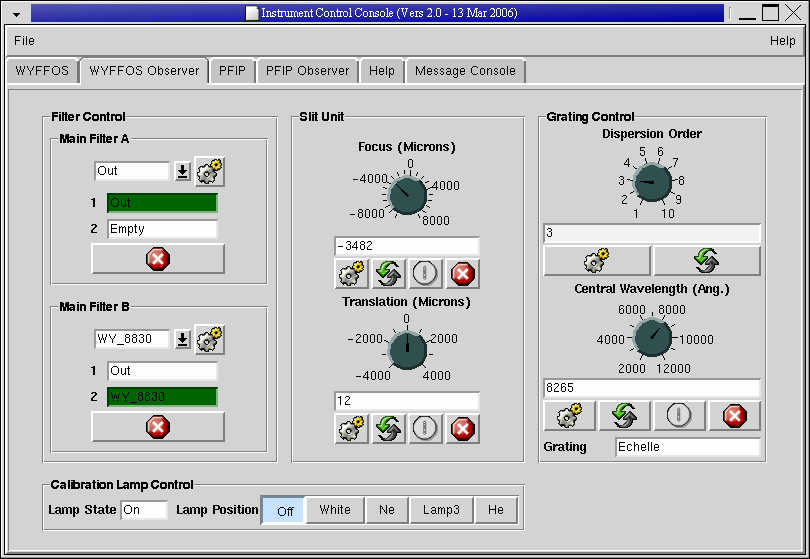Viewport: 810px width, 559px height.
Task: Click Focus value field showing -3482
Action: point(407,246)
